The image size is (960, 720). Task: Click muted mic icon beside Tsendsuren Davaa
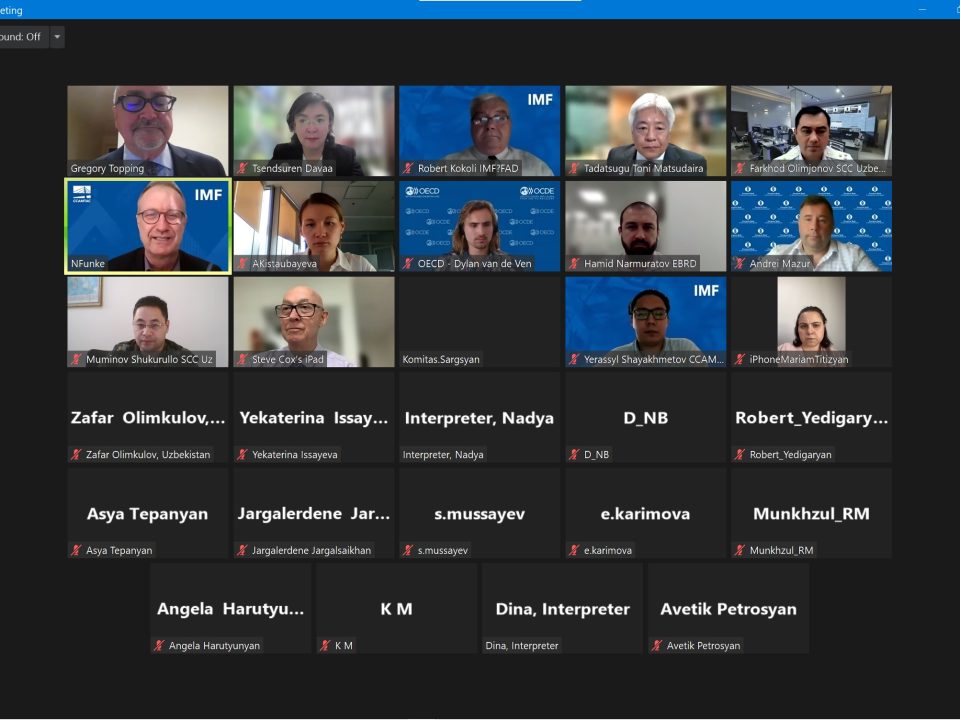point(242,169)
